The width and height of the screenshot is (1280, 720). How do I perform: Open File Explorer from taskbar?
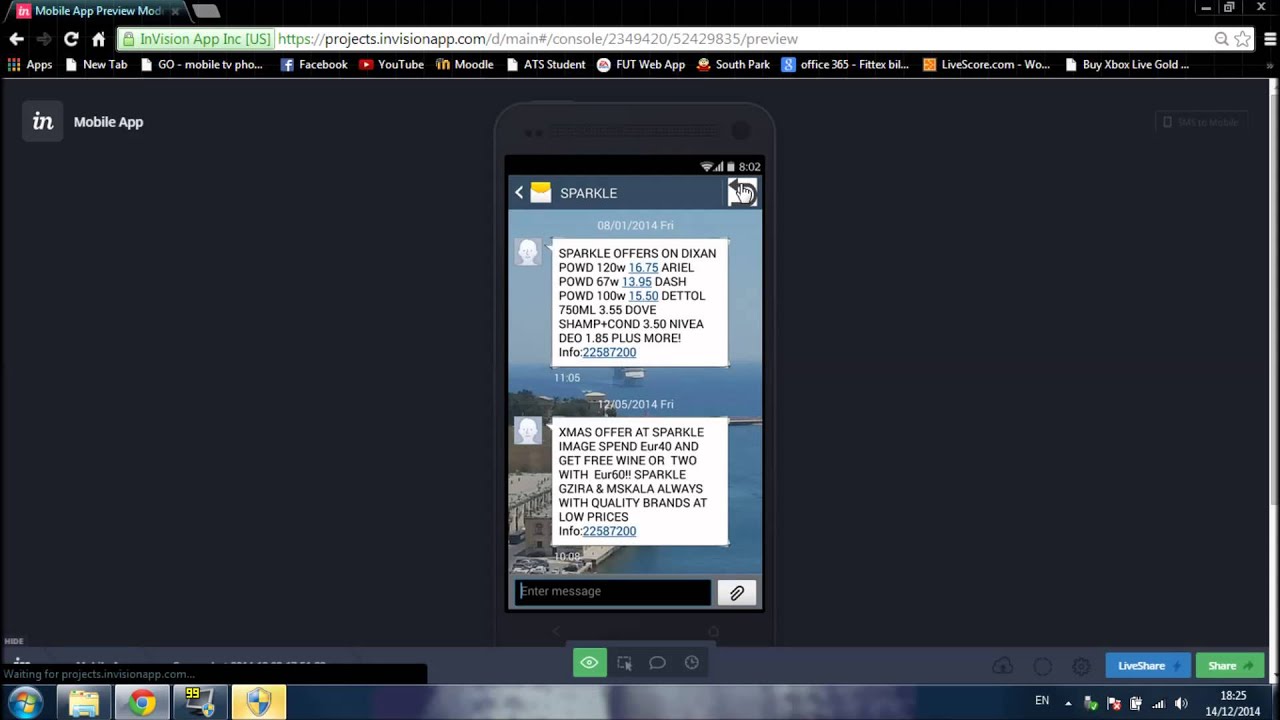click(x=83, y=703)
